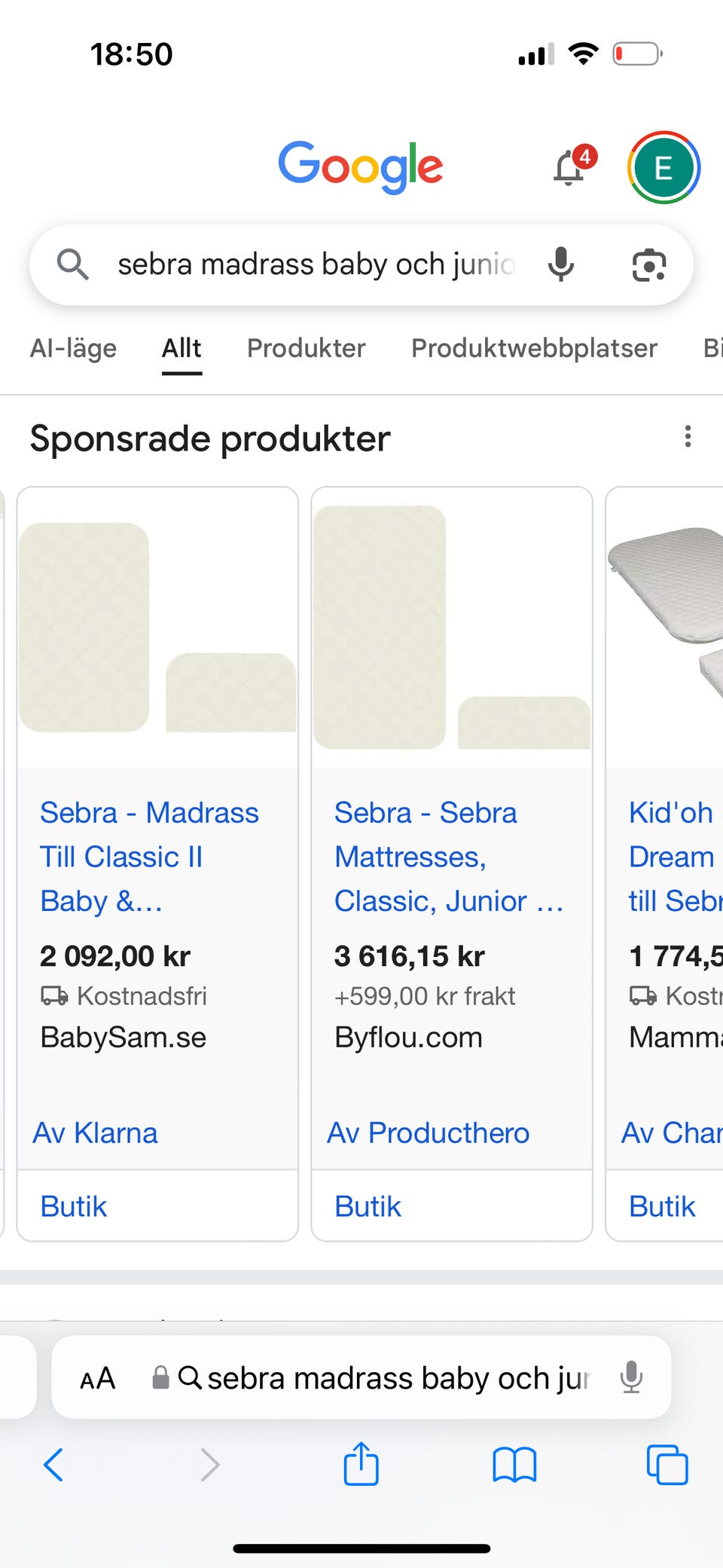Tap the Google search query text field

pyautogui.click(x=316, y=264)
